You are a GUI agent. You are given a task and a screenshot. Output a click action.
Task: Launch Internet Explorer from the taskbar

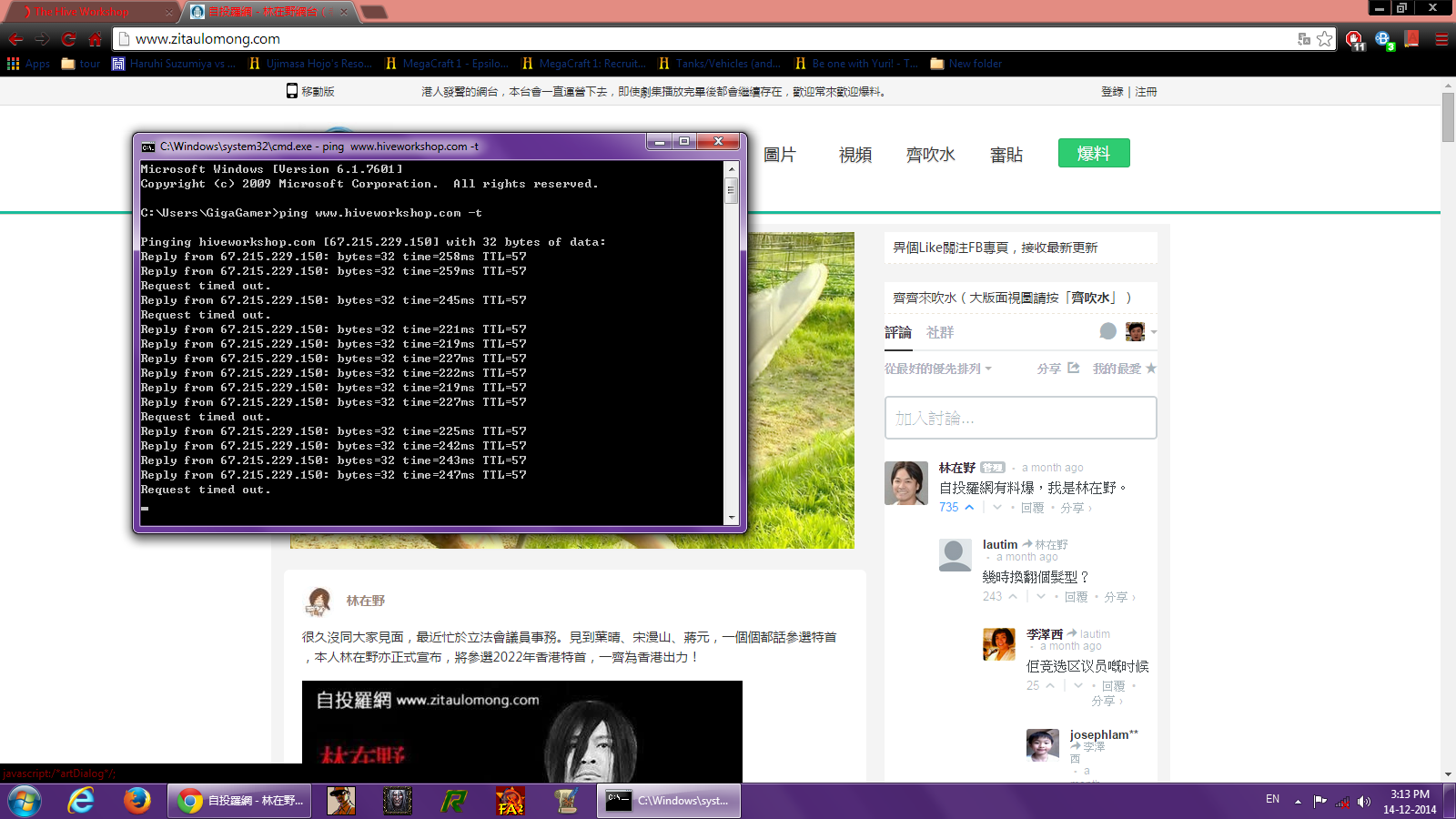pos(81,801)
